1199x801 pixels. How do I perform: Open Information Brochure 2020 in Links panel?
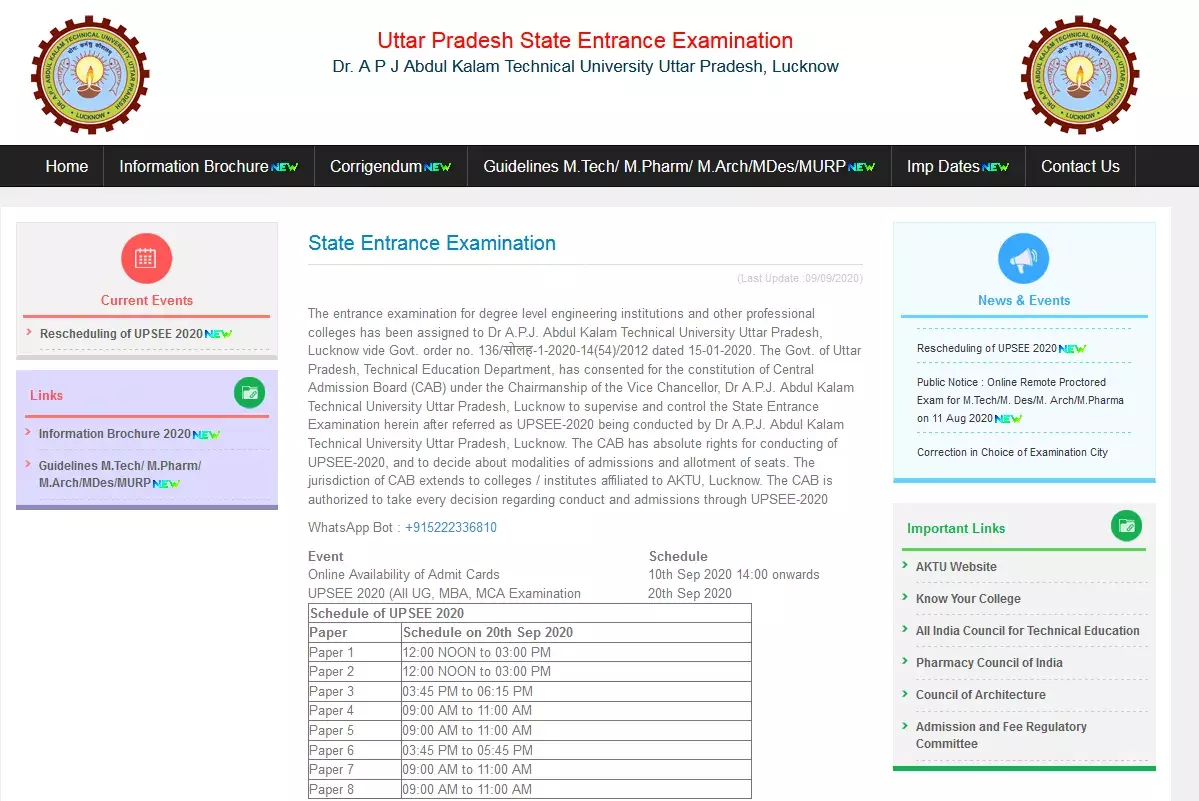pos(114,434)
